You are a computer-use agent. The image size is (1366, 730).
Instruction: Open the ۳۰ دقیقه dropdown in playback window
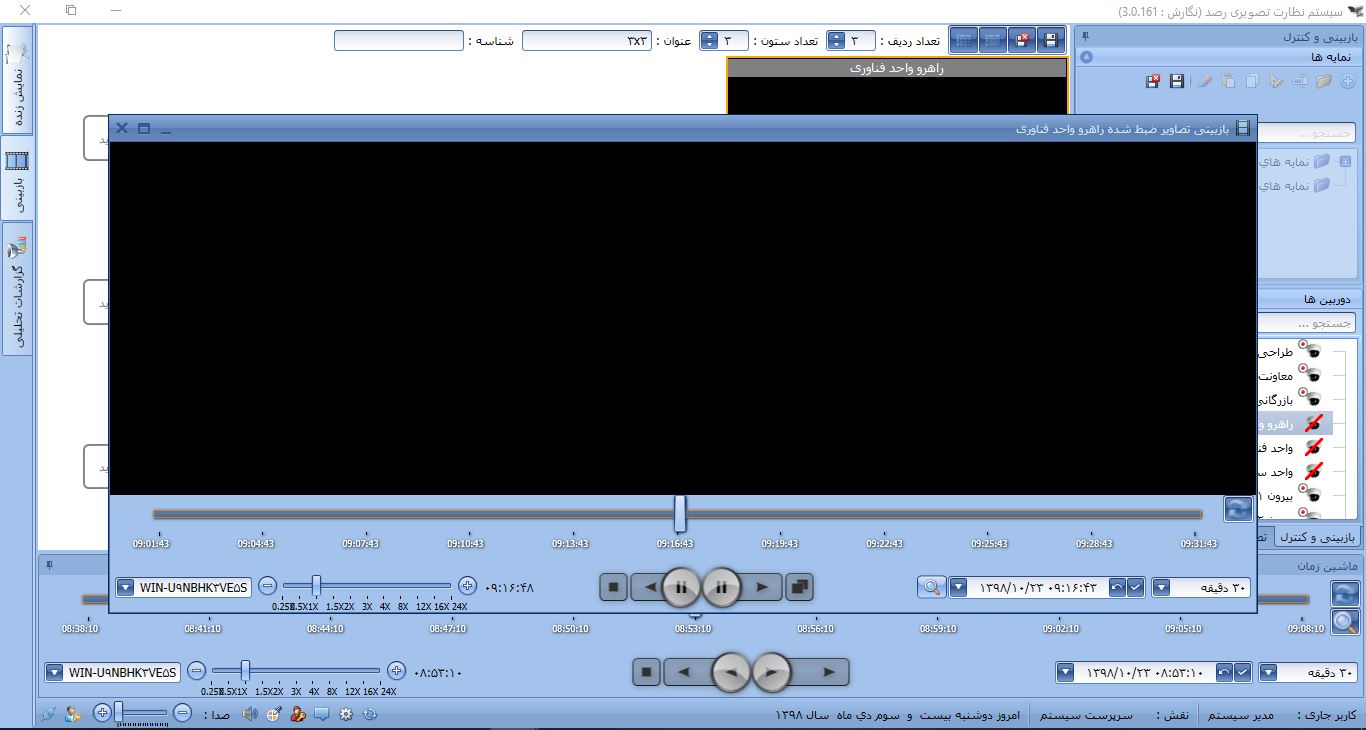[1161, 587]
